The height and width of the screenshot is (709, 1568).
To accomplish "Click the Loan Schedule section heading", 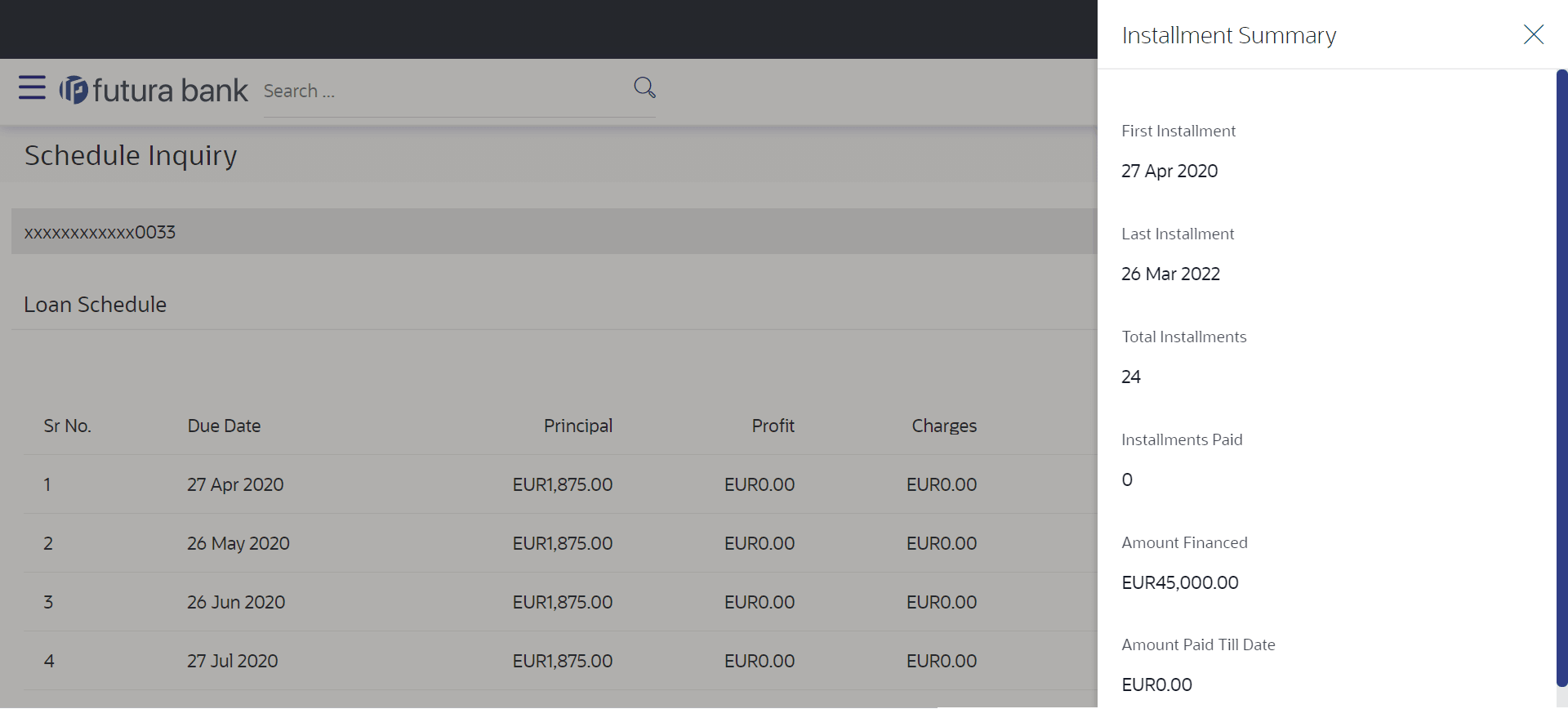I will [95, 305].
